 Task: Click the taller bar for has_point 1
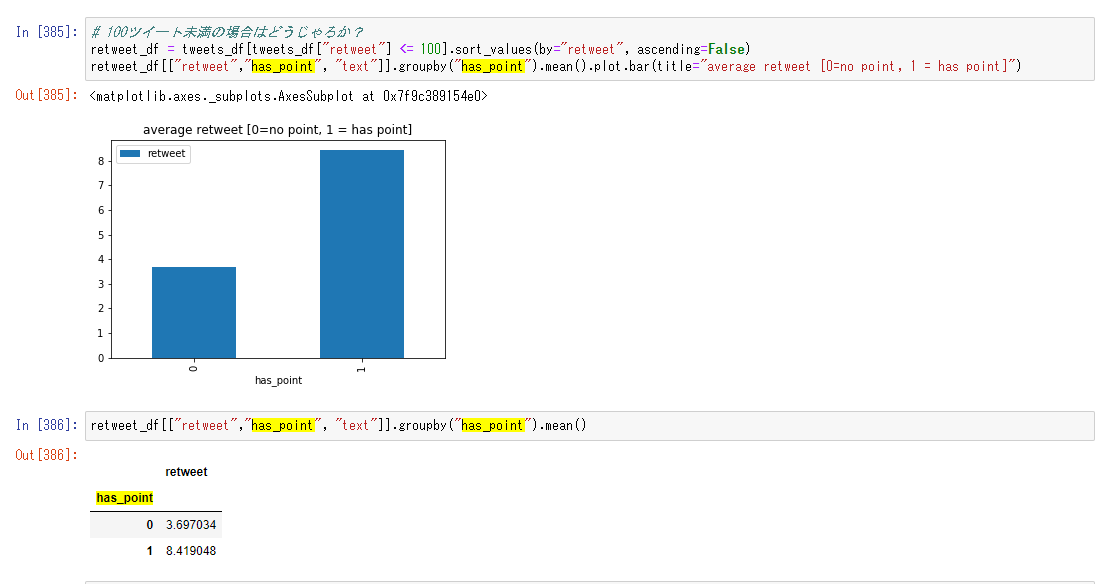pos(361,254)
